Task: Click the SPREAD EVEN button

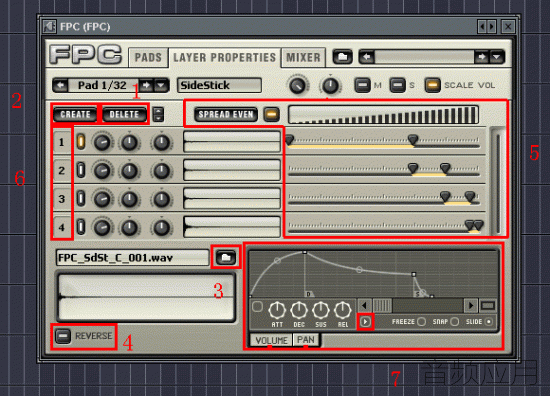Action: [226, 114]
